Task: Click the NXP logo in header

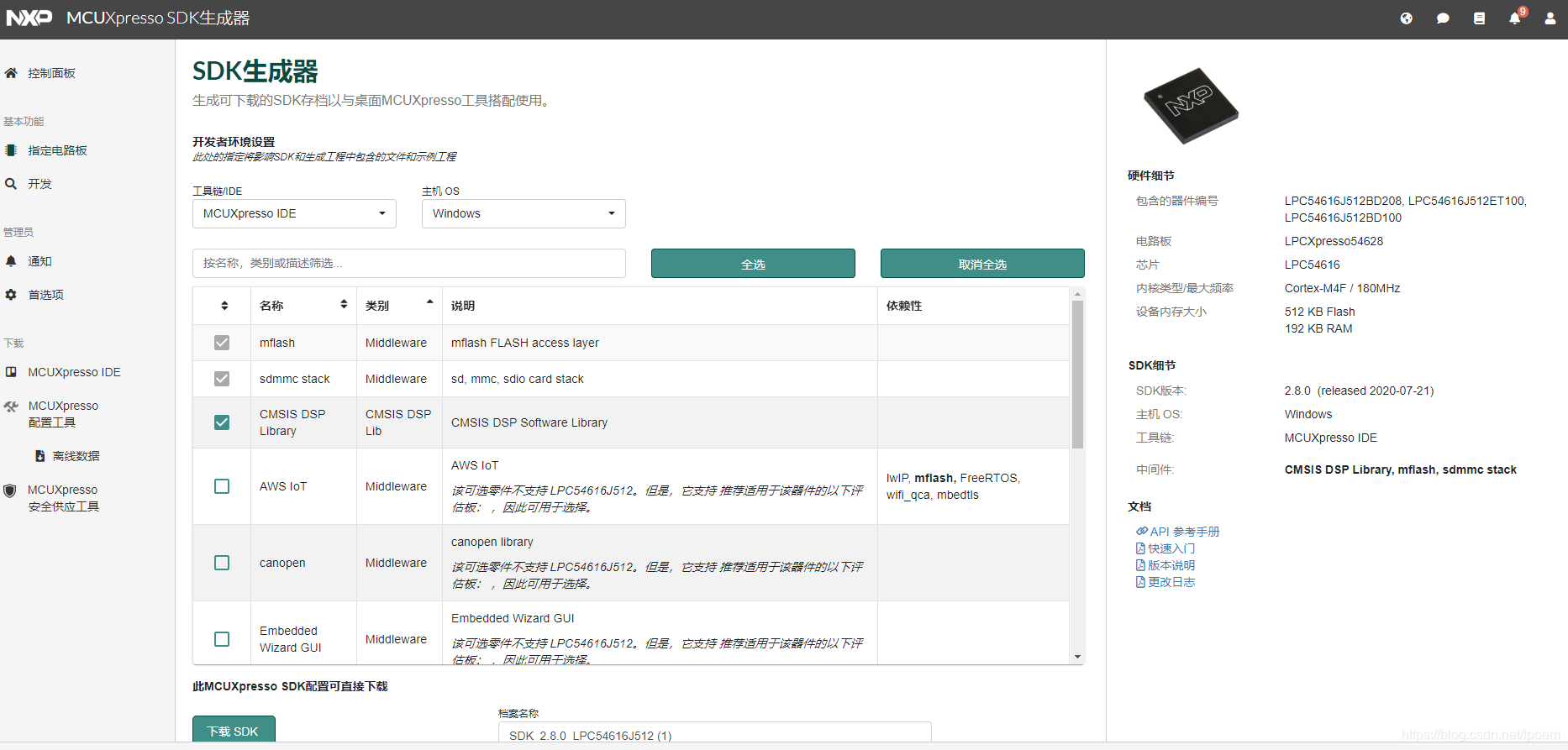Action: (29, 18)
